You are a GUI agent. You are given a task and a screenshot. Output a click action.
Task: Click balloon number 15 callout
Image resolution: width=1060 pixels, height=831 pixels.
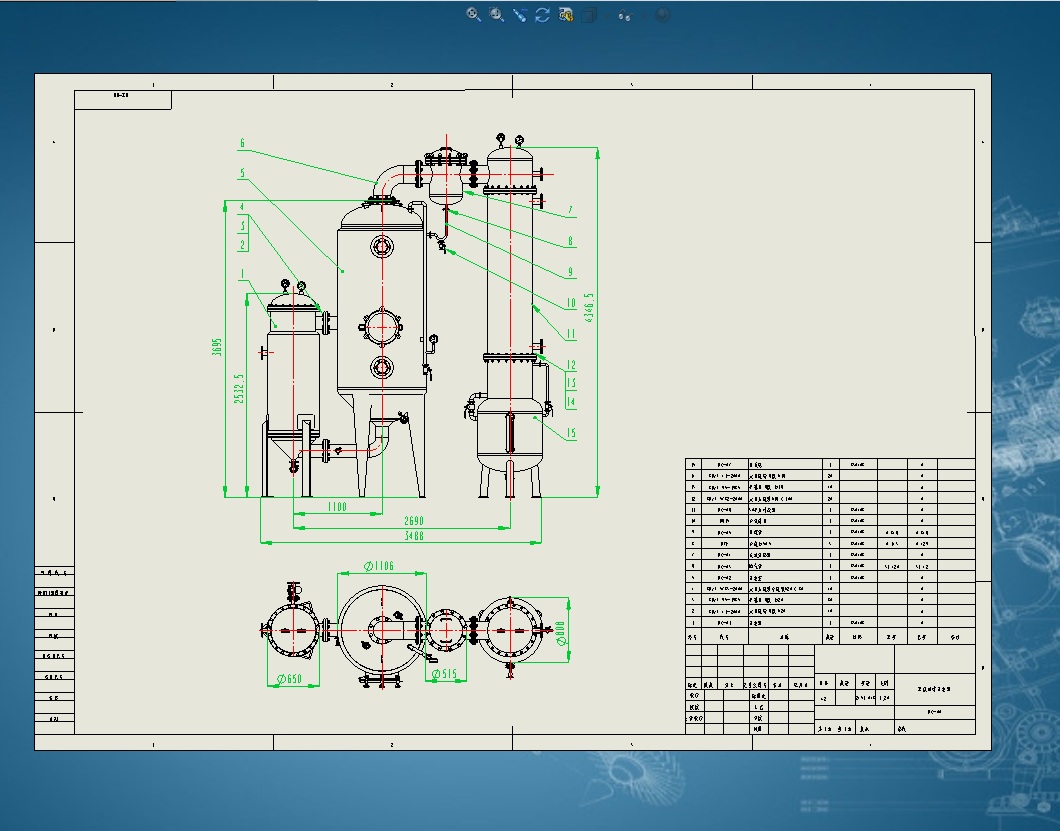tap(571, 433)
